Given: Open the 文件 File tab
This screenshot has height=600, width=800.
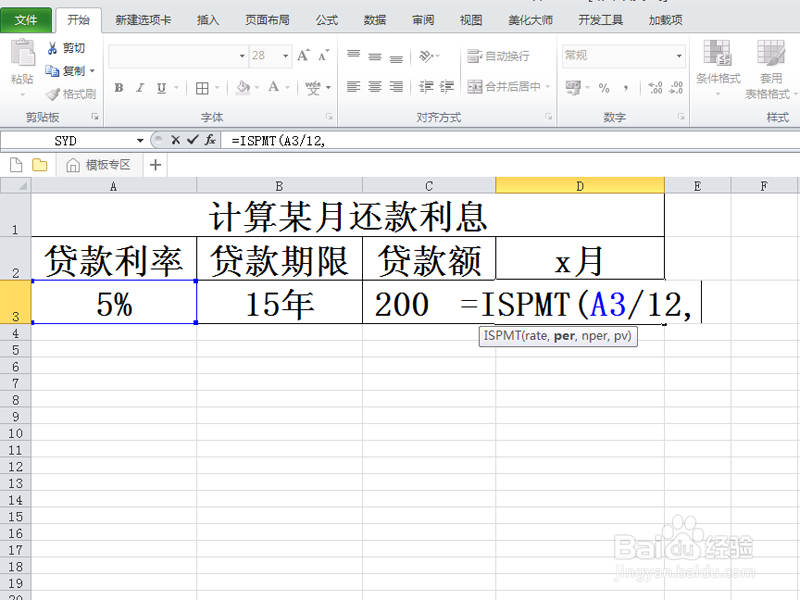Looking at the screenshot, I should pos(26,20).
